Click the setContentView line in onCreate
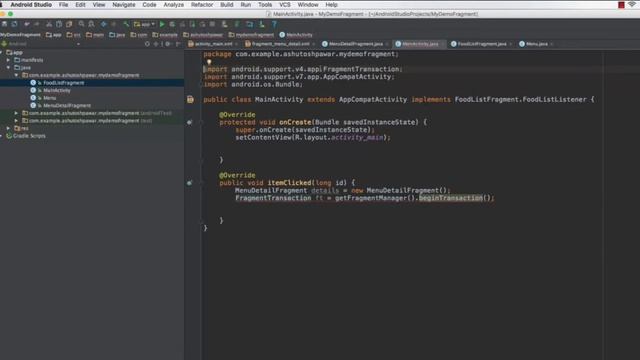 (313, 138)
